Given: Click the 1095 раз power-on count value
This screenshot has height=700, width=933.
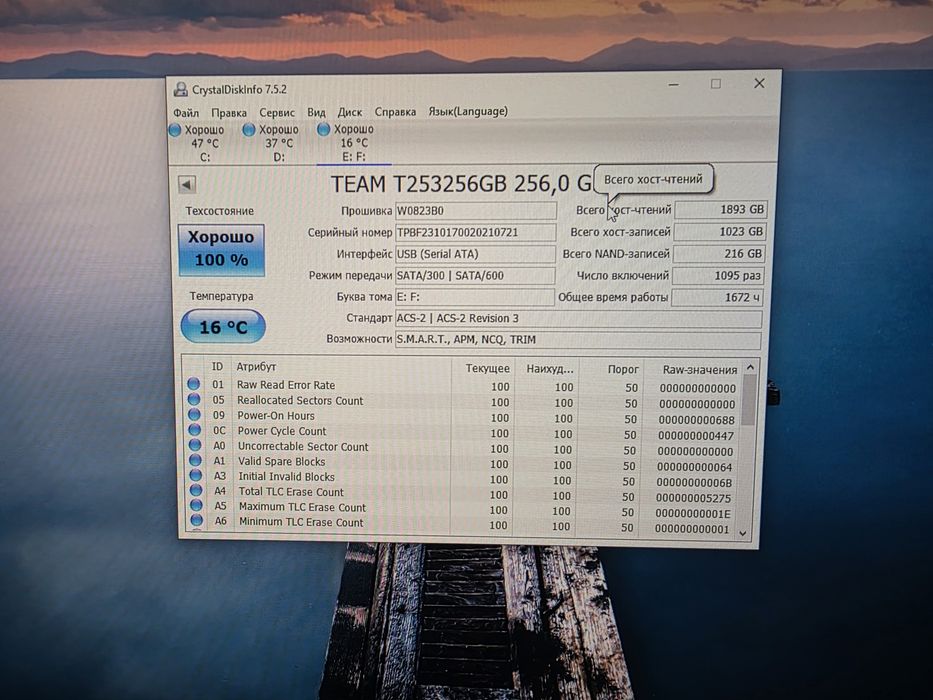Looking at the screenshot, I should coord(718,276).
